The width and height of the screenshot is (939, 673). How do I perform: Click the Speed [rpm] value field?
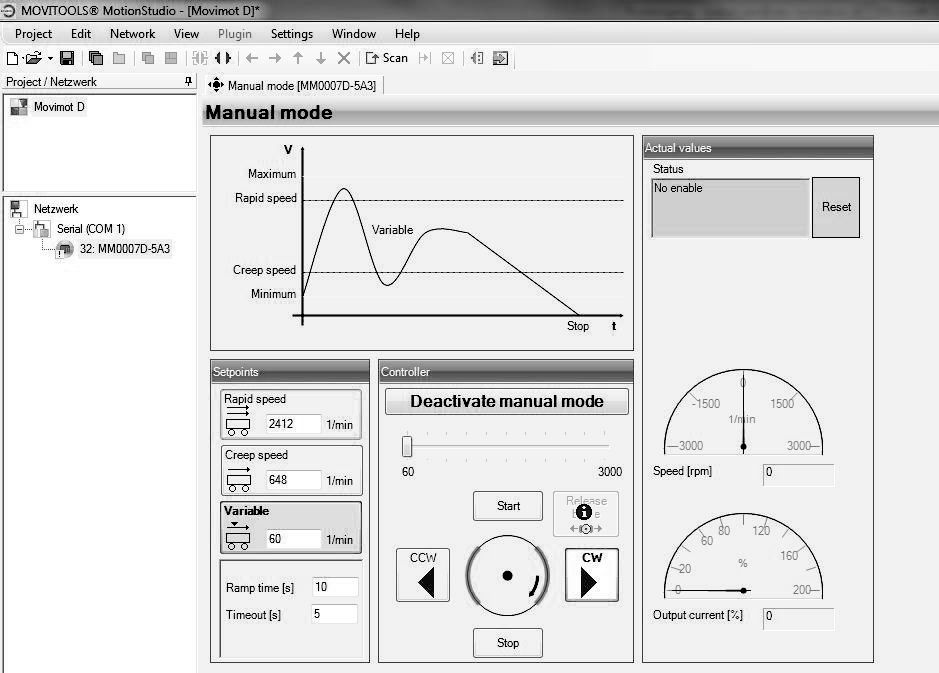pos(798,474)
